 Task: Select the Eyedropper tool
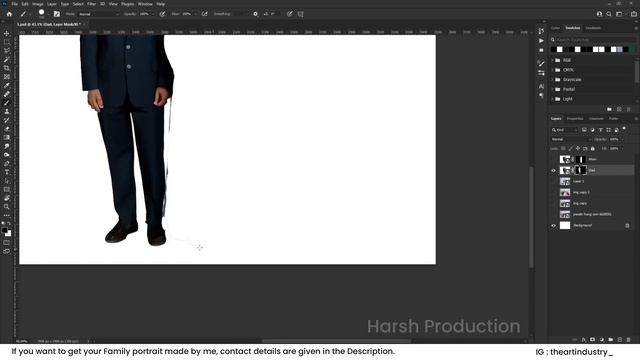(x=7, y=85)
